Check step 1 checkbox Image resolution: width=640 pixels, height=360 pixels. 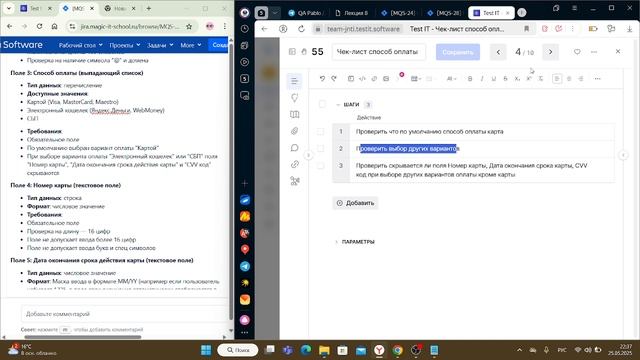(x=320, y=131)
